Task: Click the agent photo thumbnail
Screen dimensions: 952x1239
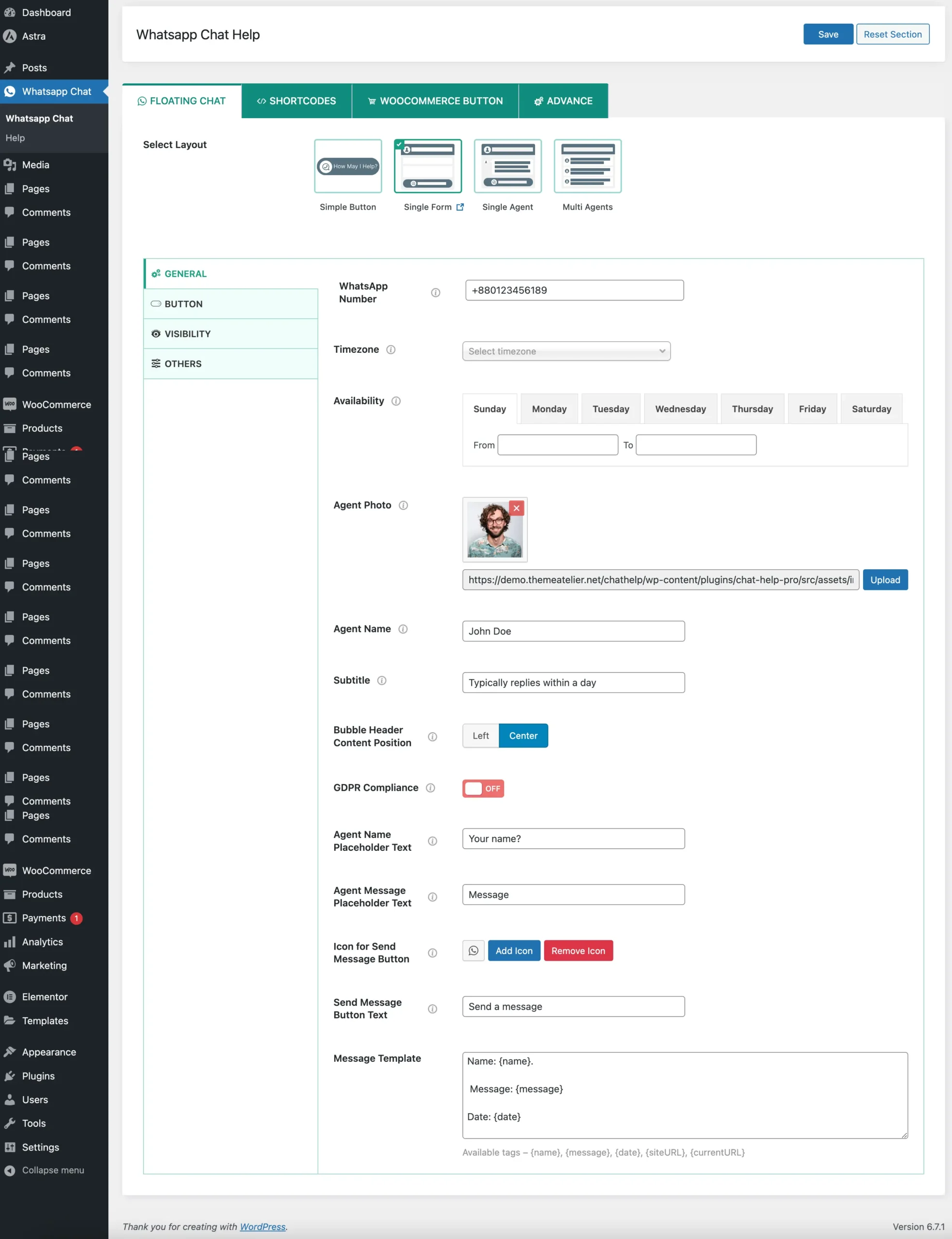Action: click(495, 530)
